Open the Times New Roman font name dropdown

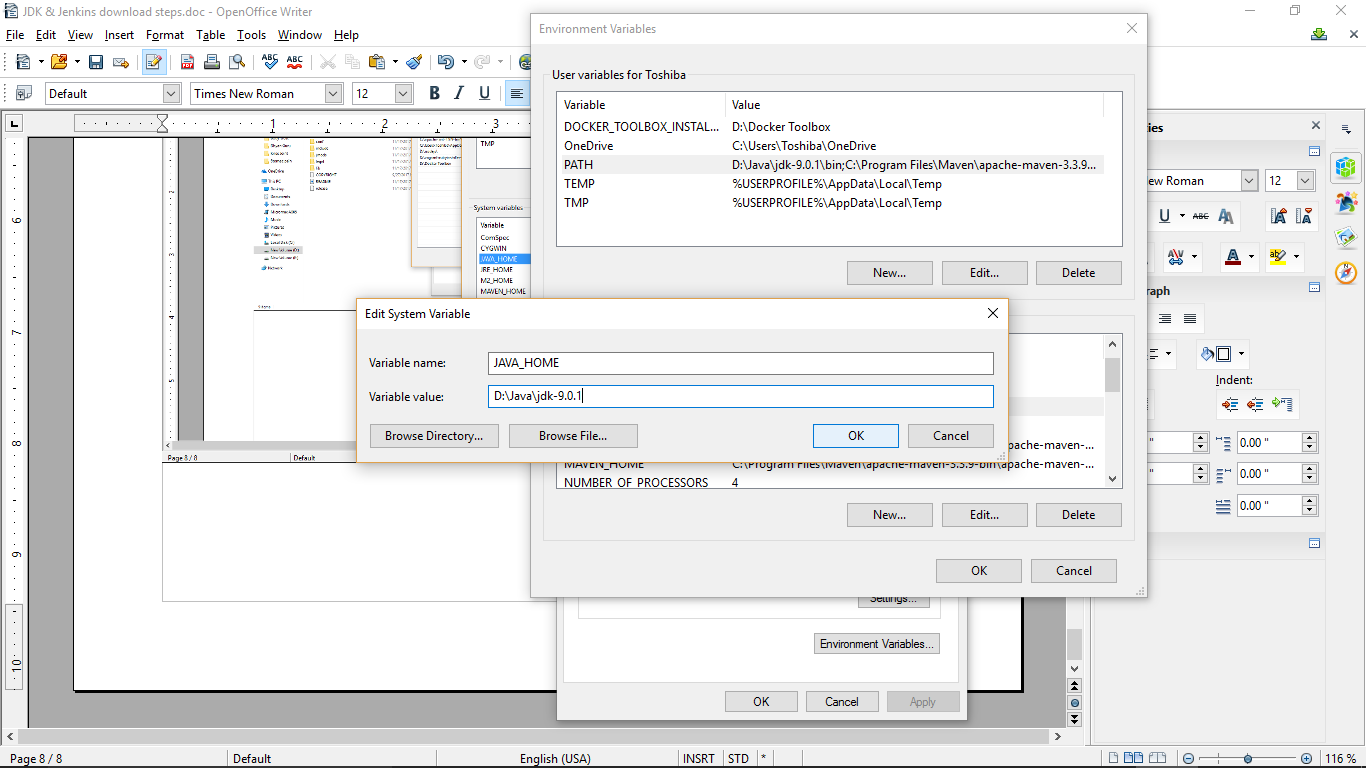coord(331,92)
